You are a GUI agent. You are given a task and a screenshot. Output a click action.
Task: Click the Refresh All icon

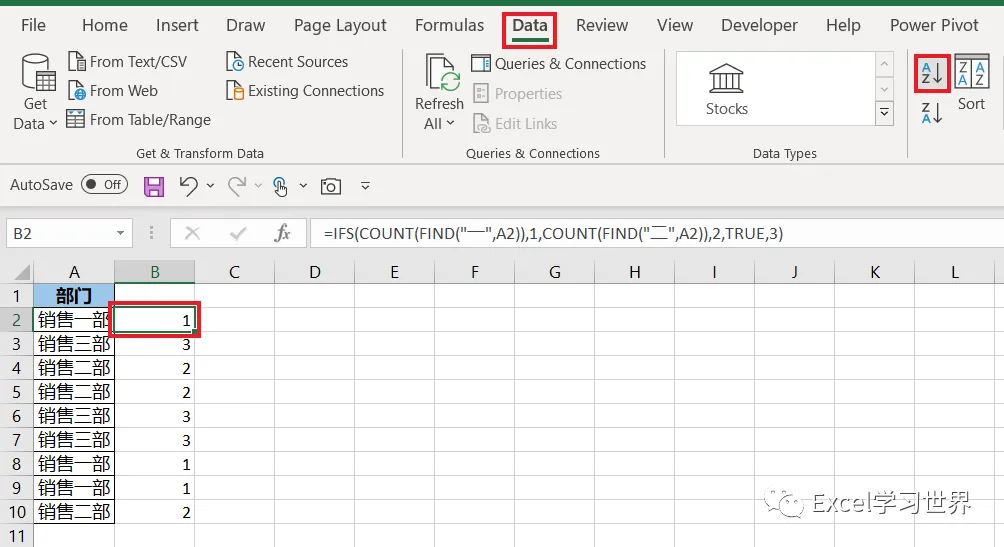coord(442,74)
